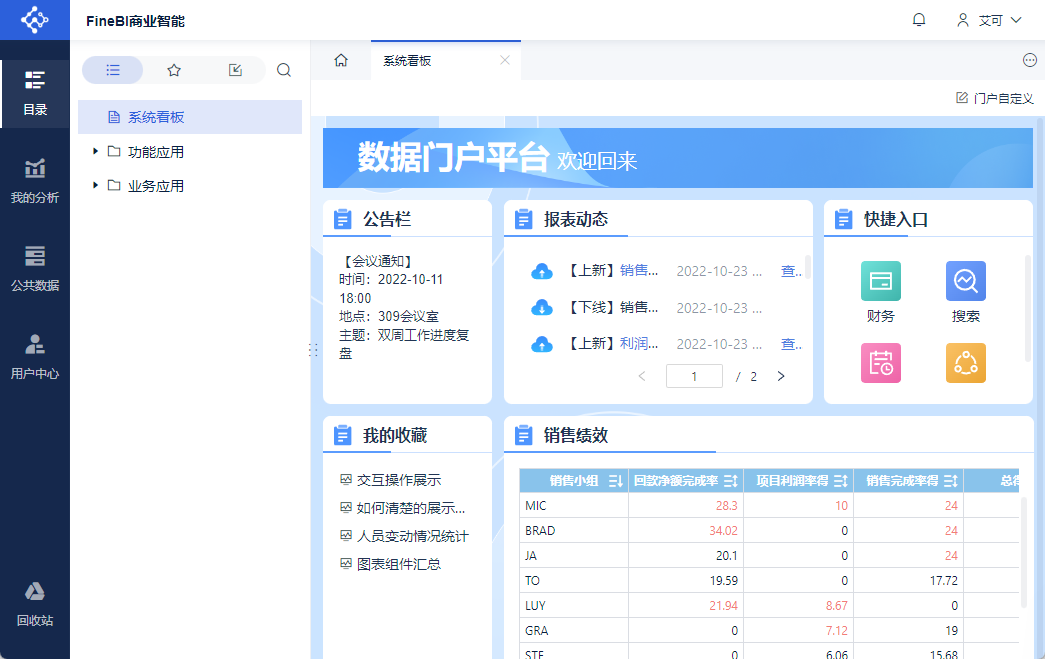Open the search icon in directory panel
1045x659 pixels.
tap(284, 70)
